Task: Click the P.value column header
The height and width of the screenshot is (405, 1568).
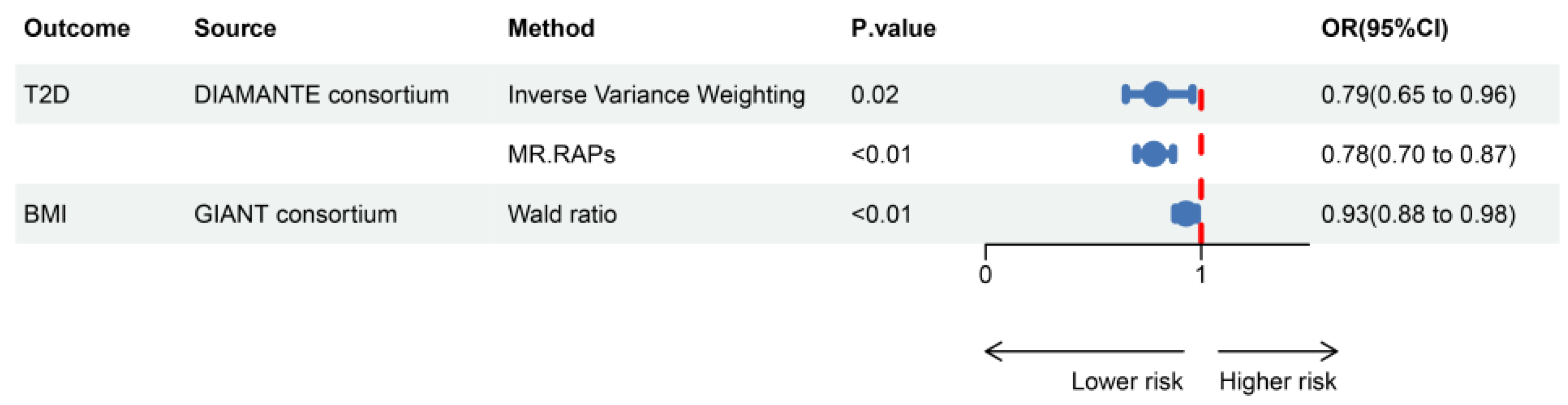Action: (x=893, y=29)
